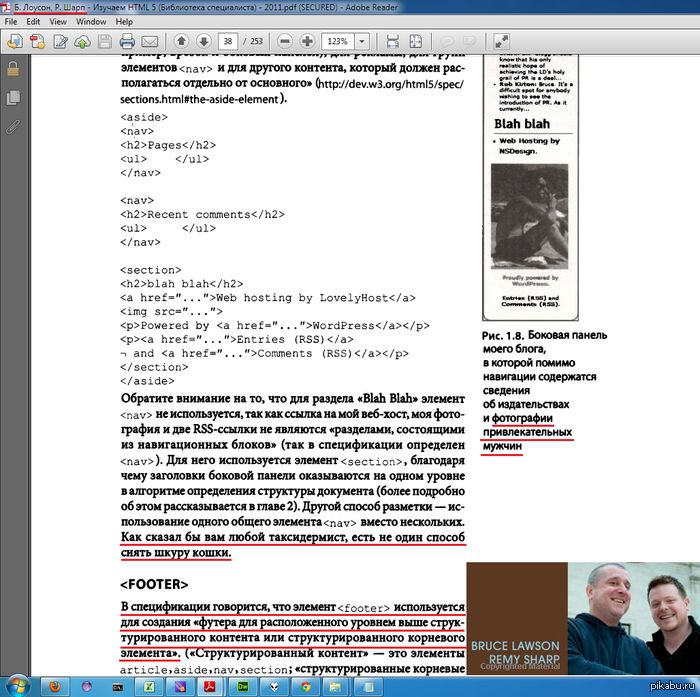Click the email envelope icon in toolbar
700x697 pixels.
149,41
